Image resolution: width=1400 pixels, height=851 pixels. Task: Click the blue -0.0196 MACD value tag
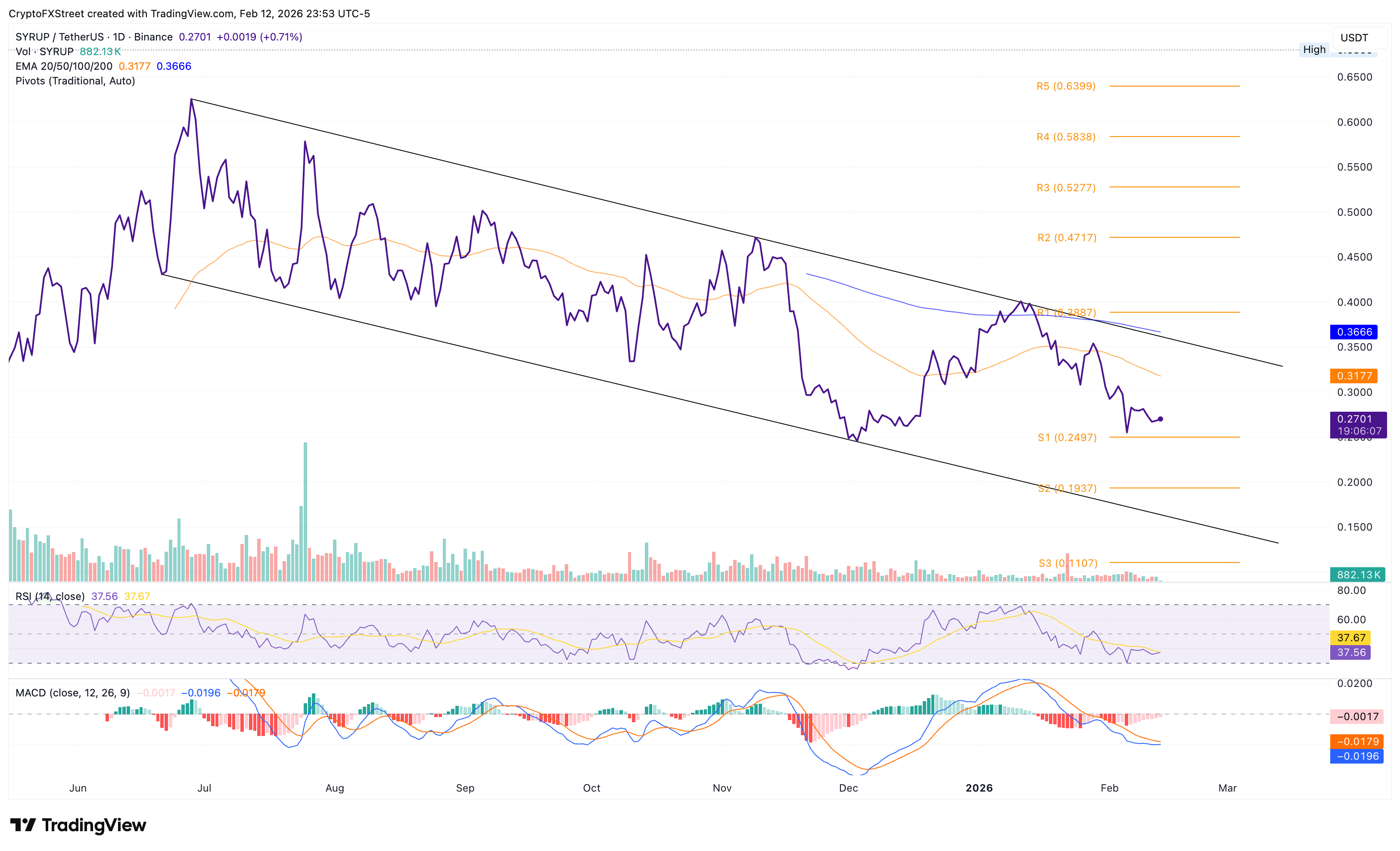pyautogui.click(x=1356, y=756)
